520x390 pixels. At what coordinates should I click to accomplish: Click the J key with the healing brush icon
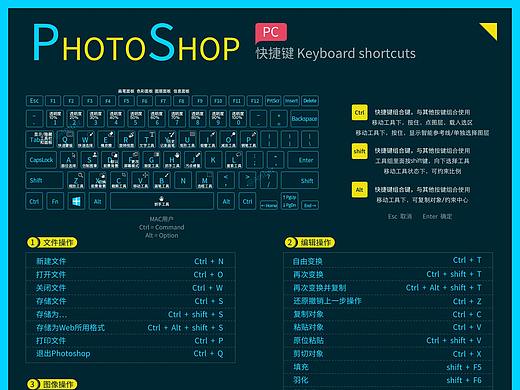pyautogui.click(x=193, y=160)
